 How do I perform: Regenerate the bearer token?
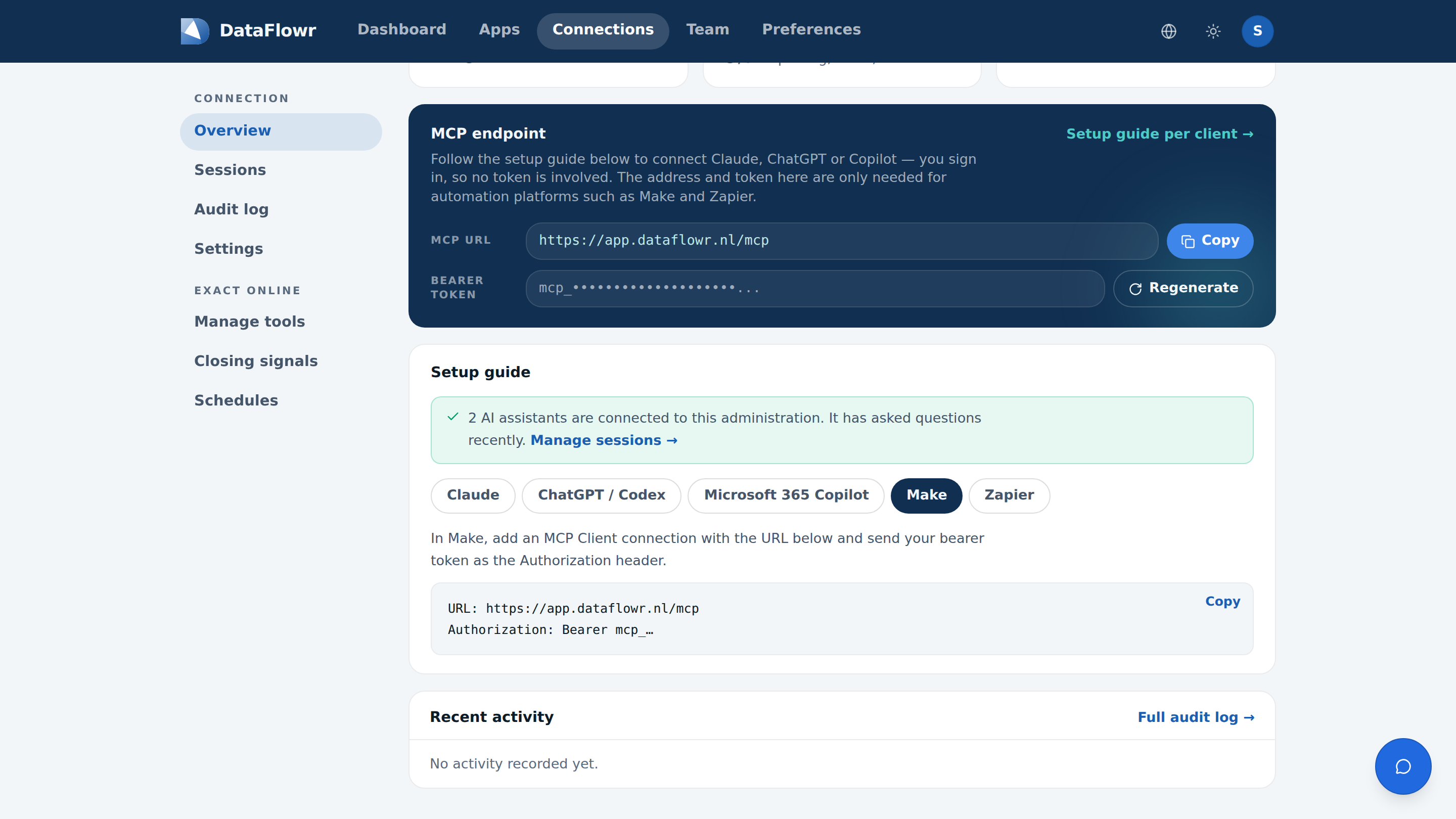(1183, 288)
